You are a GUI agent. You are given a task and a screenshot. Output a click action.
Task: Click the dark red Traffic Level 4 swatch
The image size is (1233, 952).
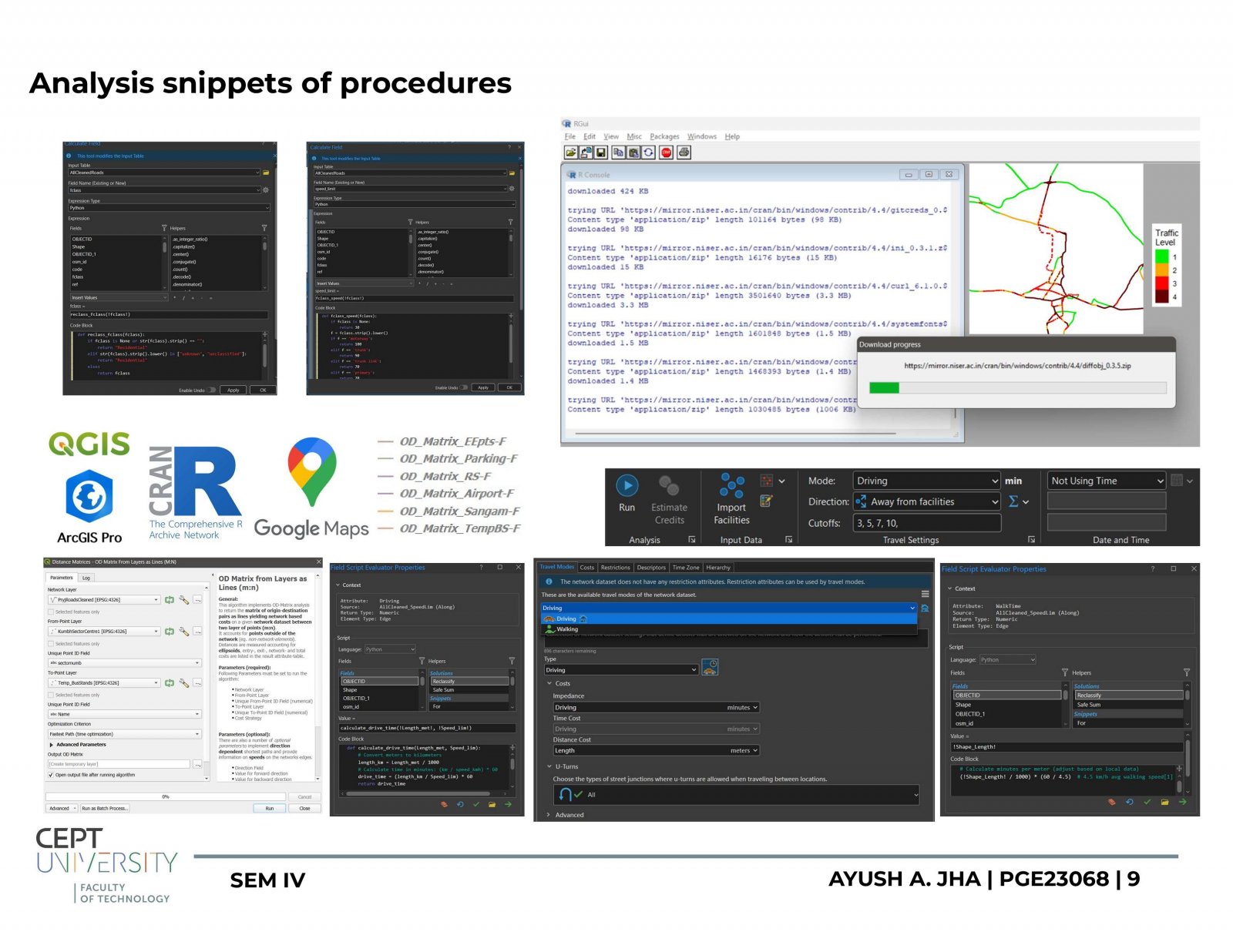(1162, 297)
